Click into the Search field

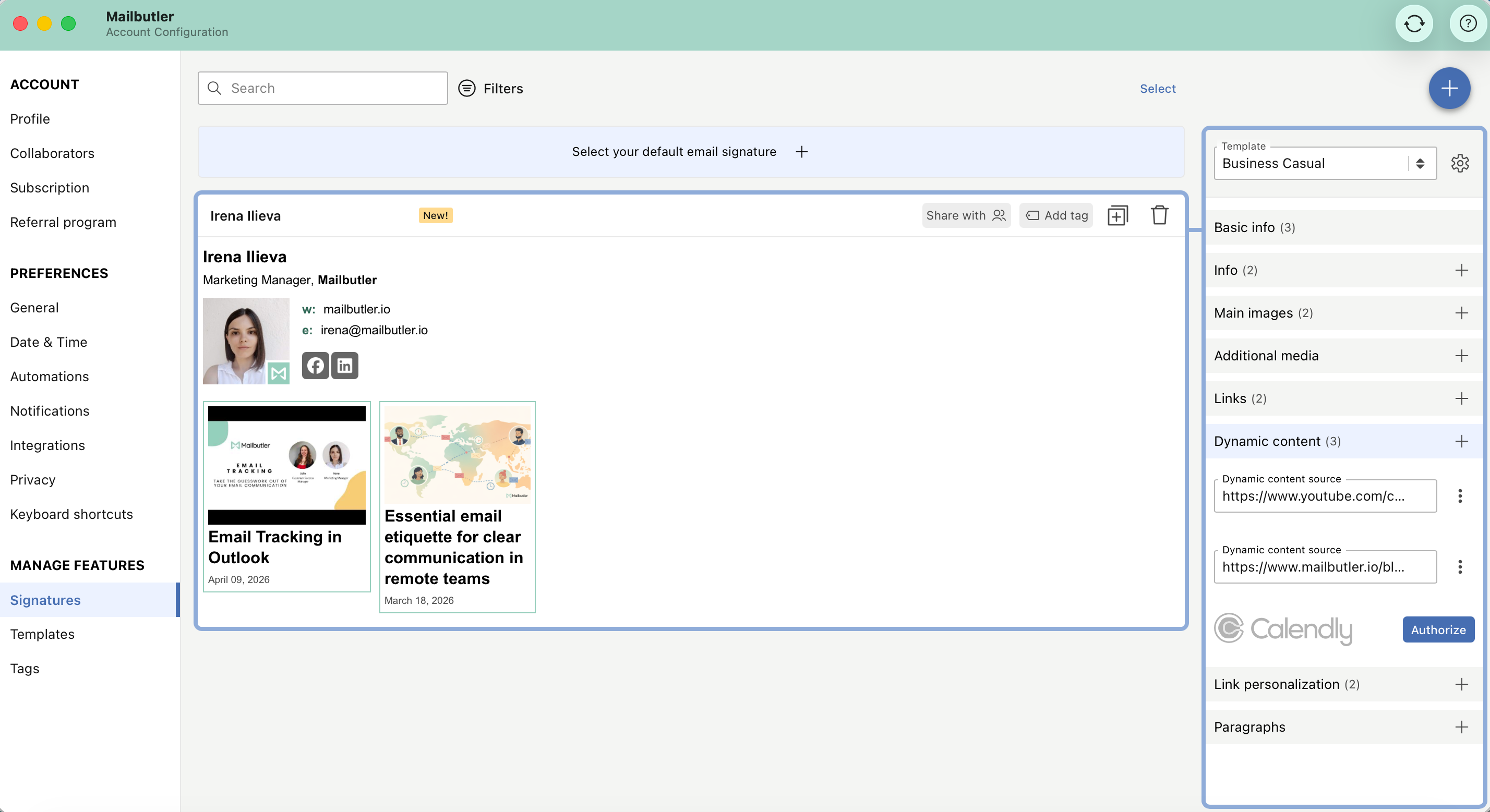click(323, 88)
